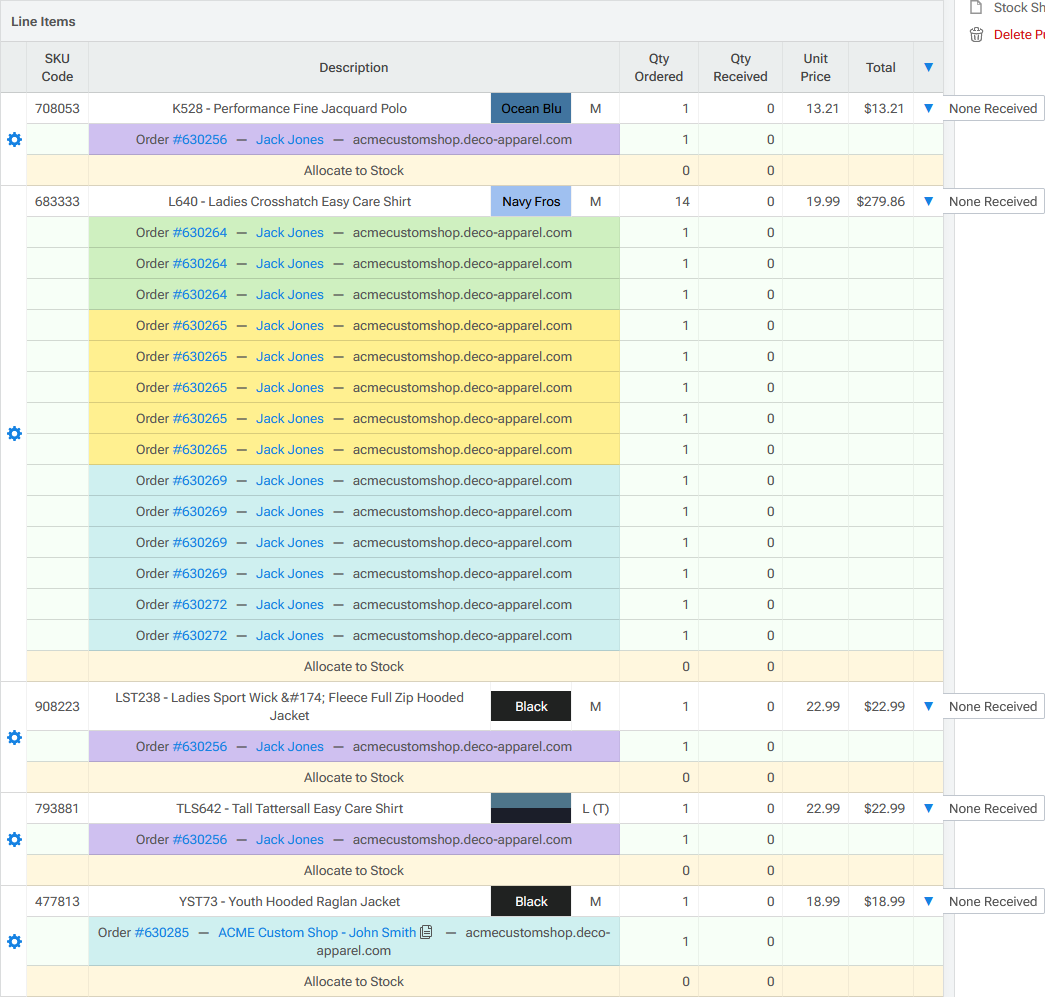Click Allocate to Stock row under LST238 Jacket
This screenshot has width=1045, height=997.
click(x=354, y=778)
